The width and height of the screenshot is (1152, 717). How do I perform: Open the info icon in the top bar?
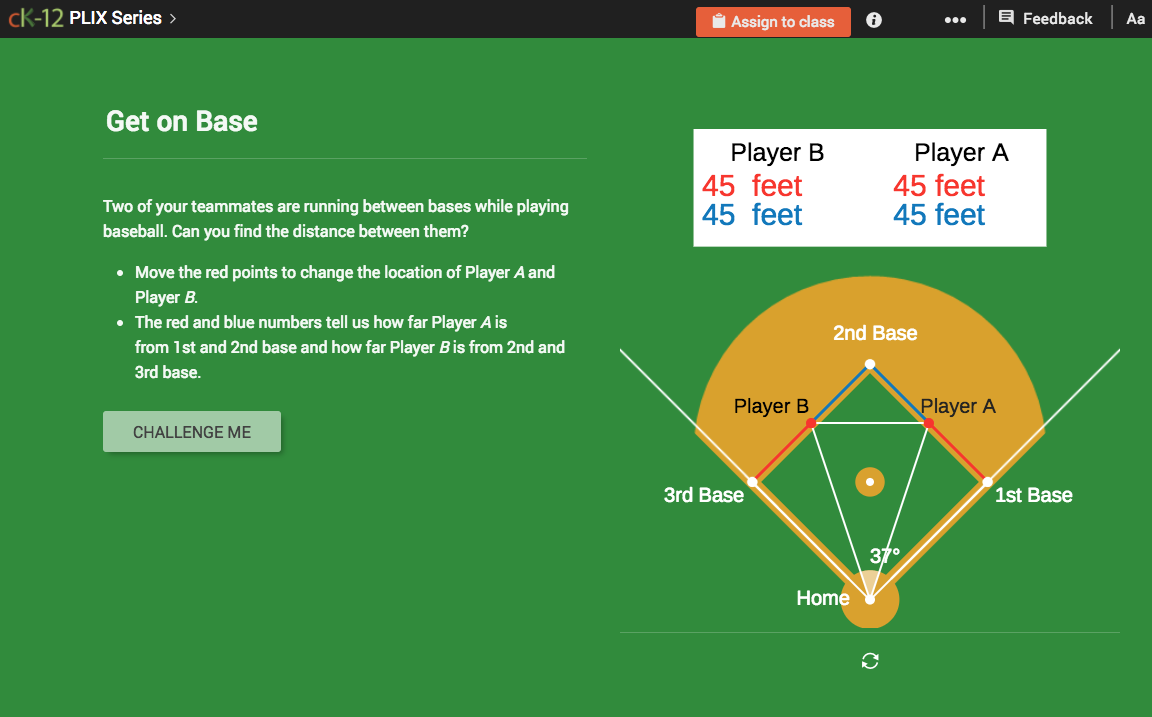[873, 19]
